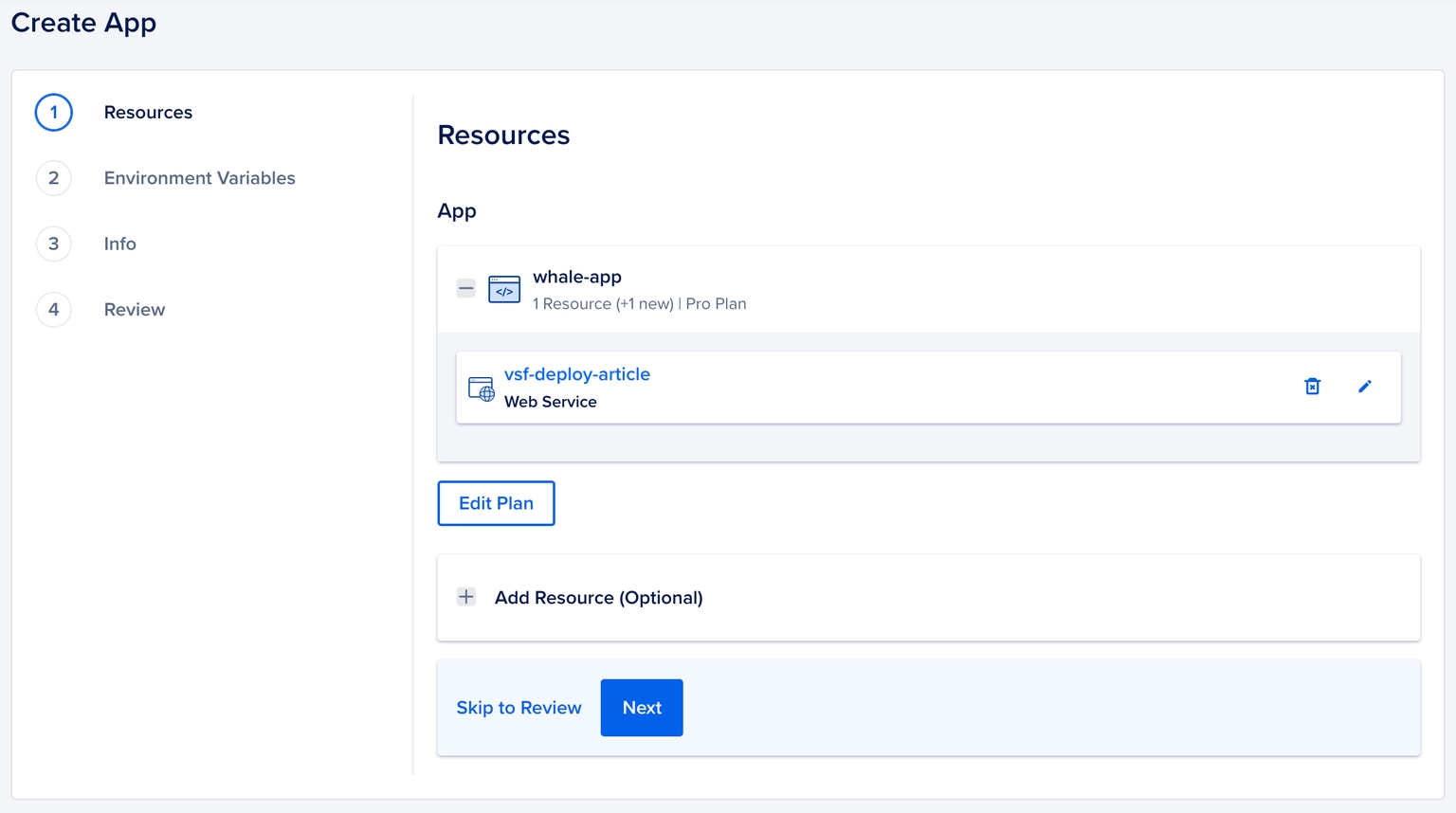Screen dimensions: 1456x813
Task: Click the Resources section heading
Action: [x=503, y=135]
